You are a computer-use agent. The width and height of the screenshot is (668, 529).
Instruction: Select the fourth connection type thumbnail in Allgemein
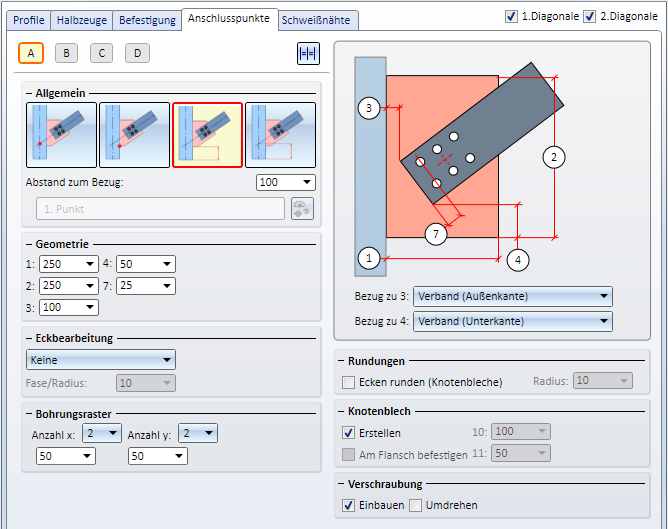[280, 135]
